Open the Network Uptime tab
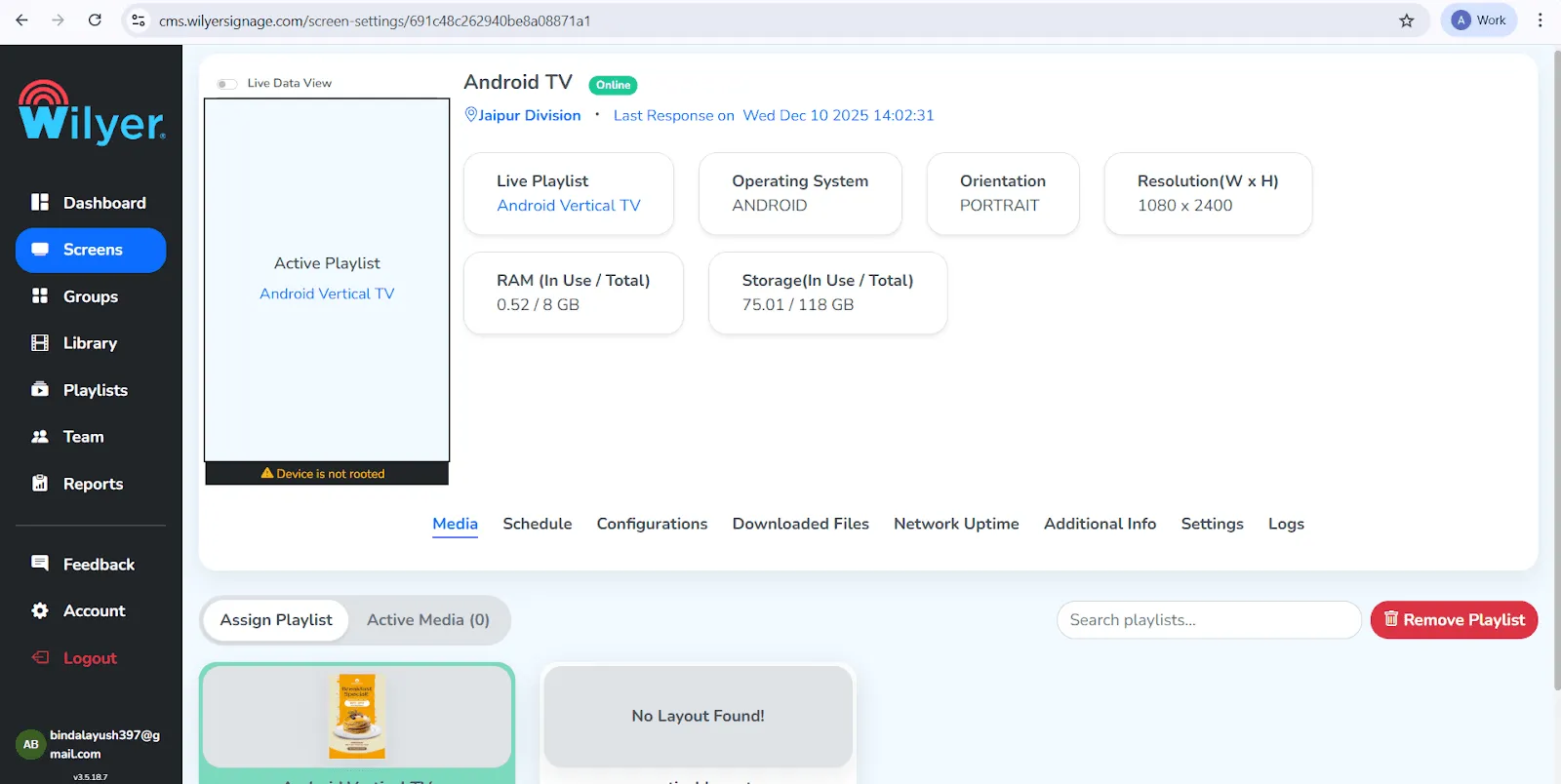The image size is (1561, 784). tap(956, 524)
